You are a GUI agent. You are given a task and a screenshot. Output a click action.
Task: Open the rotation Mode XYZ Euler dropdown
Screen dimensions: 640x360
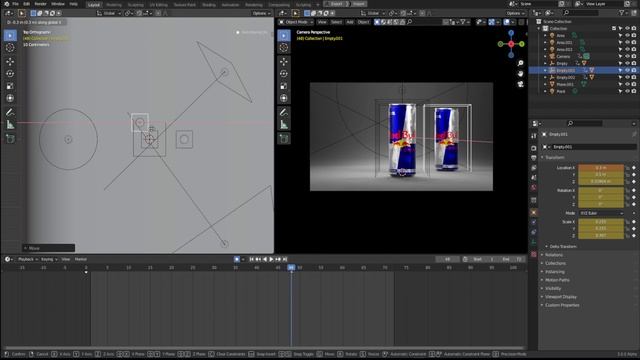tap(601, 213)
